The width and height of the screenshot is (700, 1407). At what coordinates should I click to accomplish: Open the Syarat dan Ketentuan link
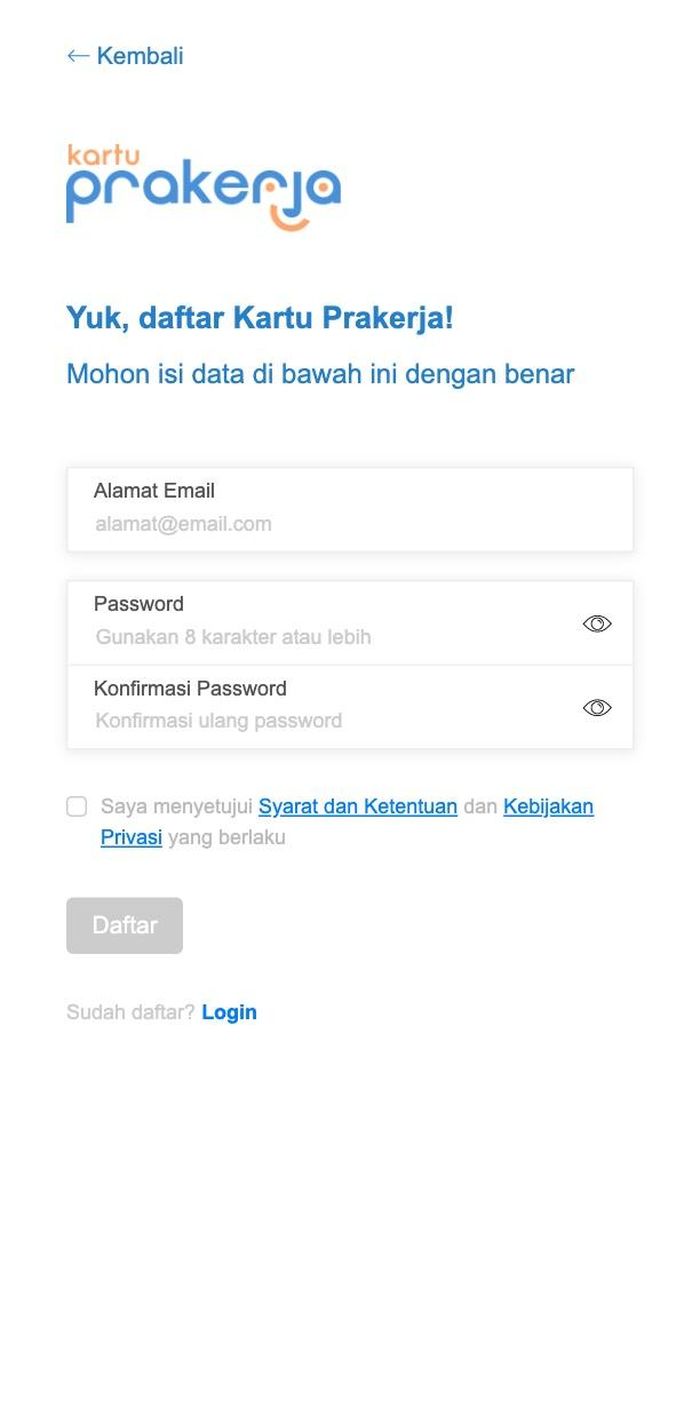coord(358,806)
